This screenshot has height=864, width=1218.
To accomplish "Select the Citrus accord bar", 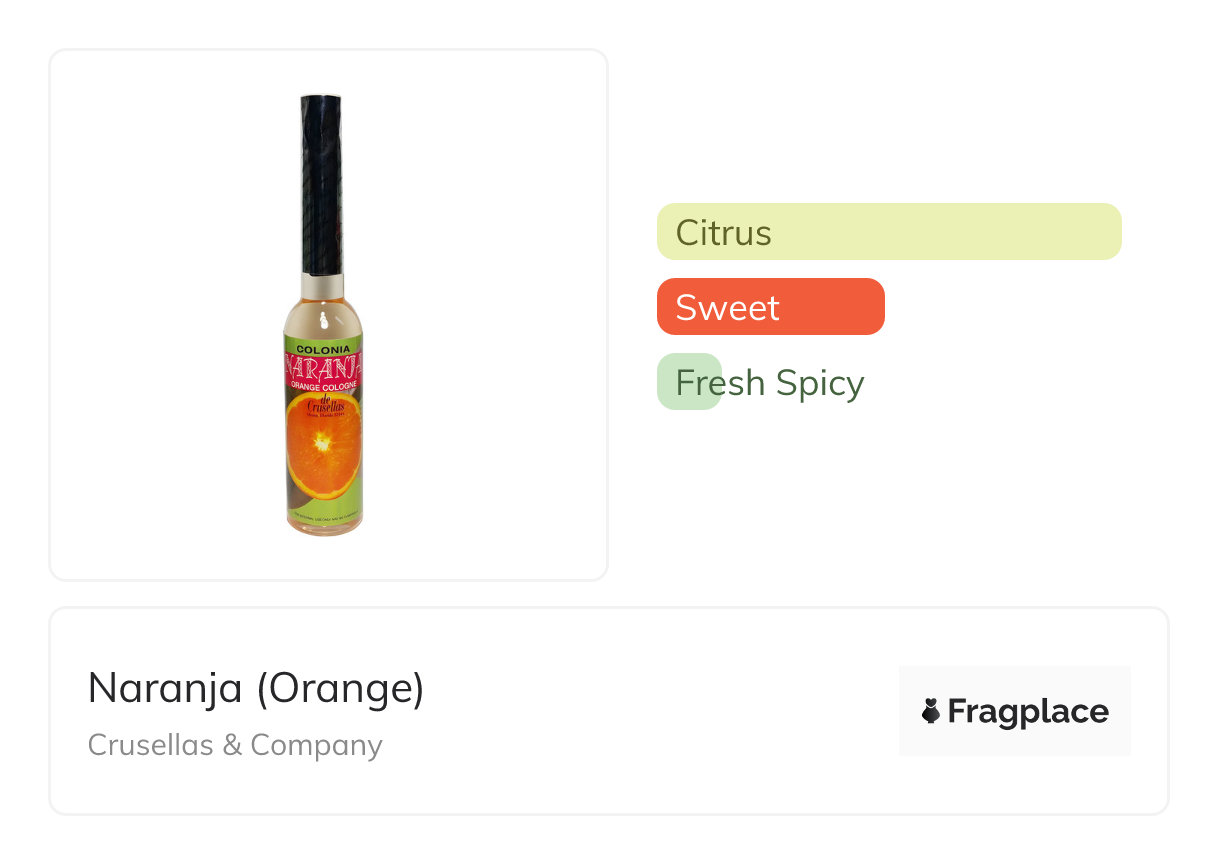I will pos(889,232).
